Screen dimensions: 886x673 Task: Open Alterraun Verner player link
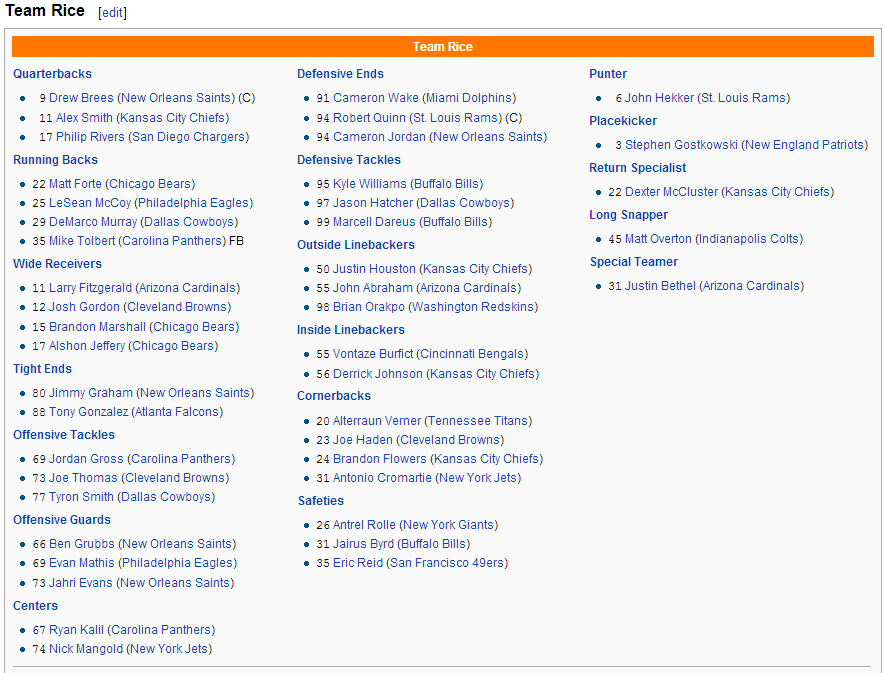coord(377,421)
